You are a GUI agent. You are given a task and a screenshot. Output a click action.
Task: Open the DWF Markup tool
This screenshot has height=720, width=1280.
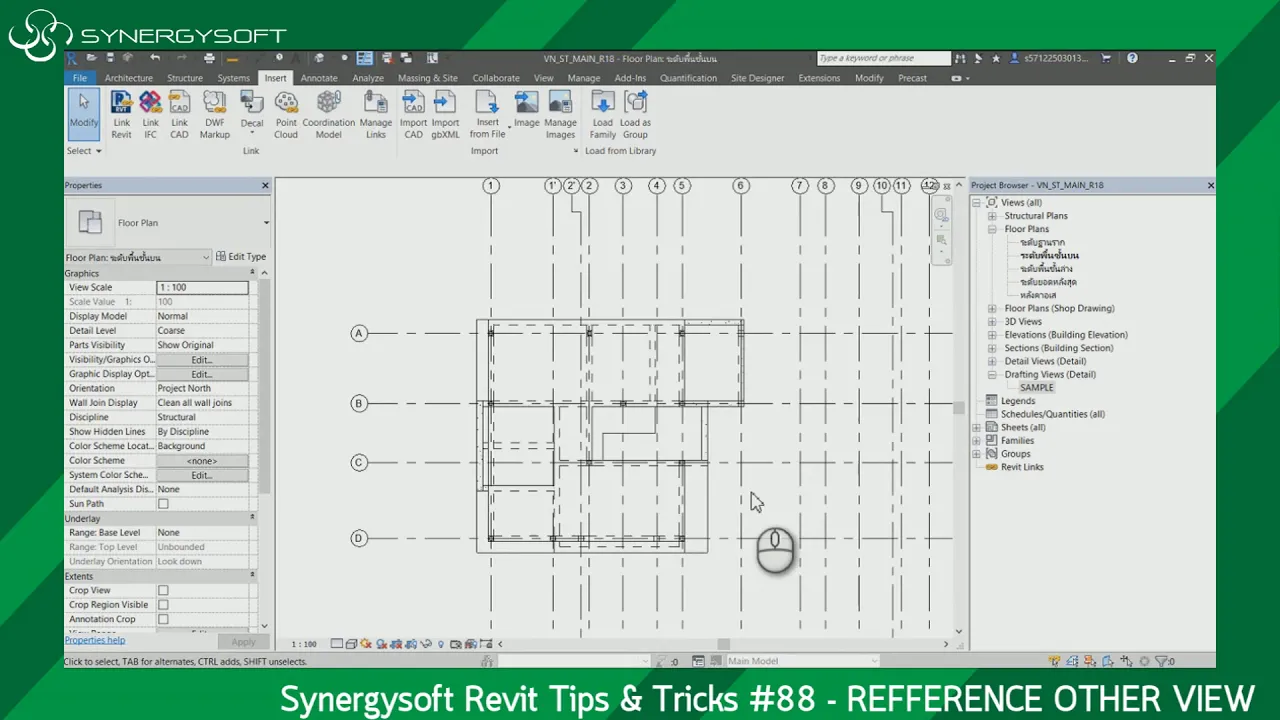[214, 115]
